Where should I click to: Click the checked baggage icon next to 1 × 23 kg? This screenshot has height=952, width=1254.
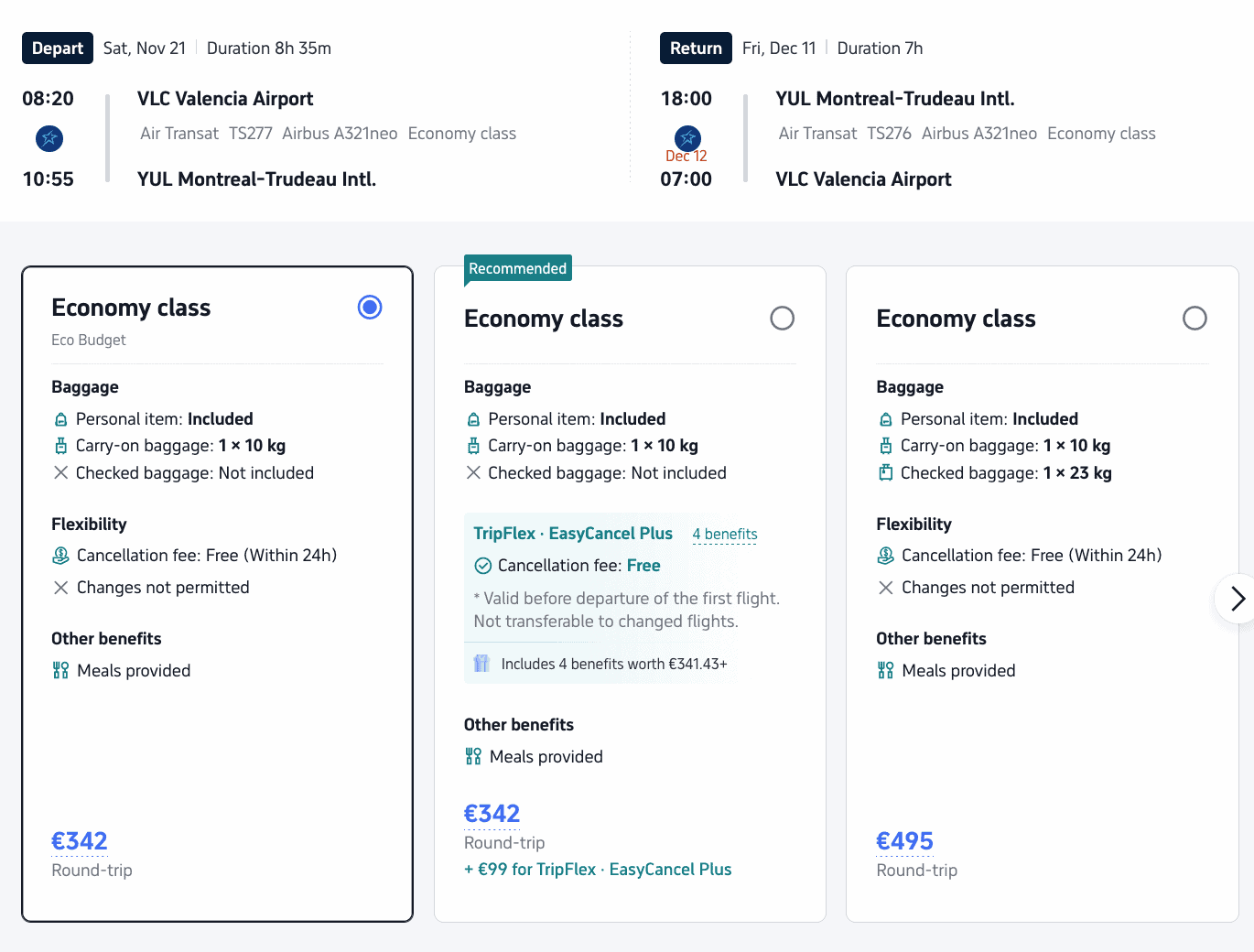[885, 472]
